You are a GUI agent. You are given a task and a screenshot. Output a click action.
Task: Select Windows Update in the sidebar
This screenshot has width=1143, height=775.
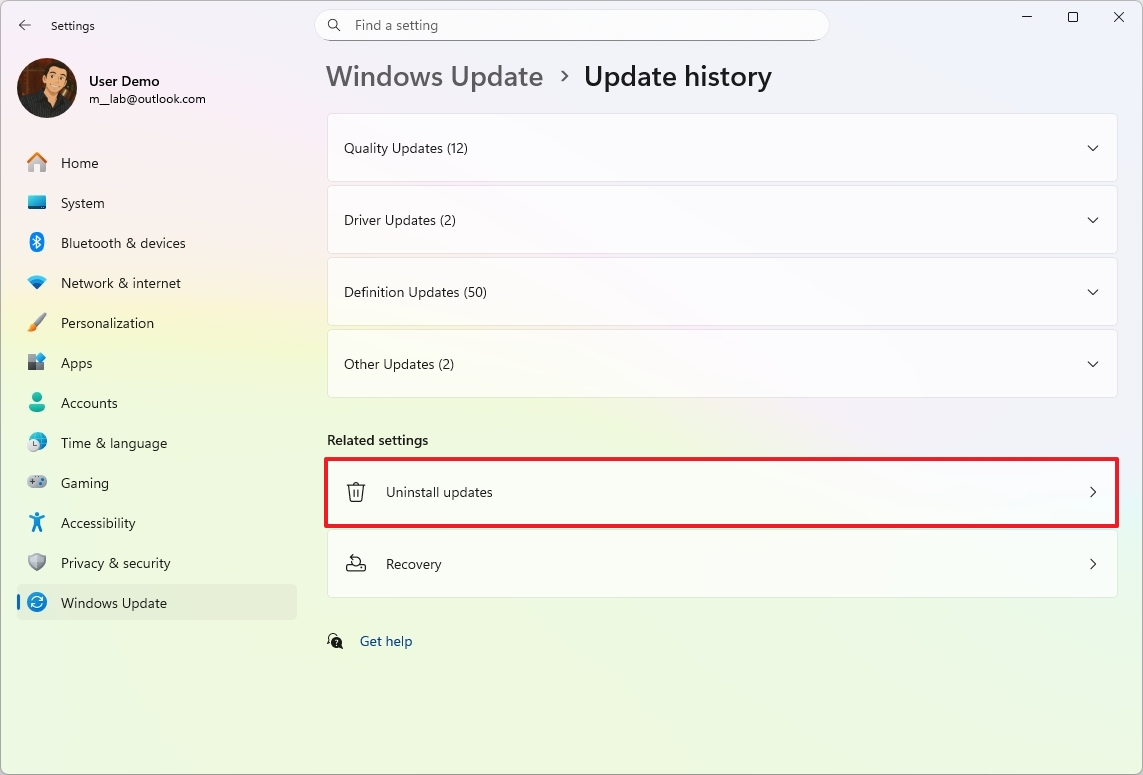pyautogui.click(x=114, y=602)
